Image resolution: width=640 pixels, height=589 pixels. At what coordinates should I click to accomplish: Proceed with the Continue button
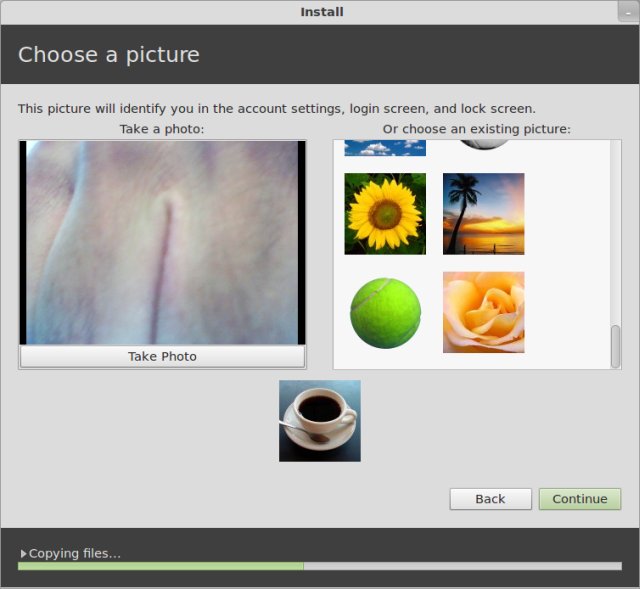pos(580,499)
